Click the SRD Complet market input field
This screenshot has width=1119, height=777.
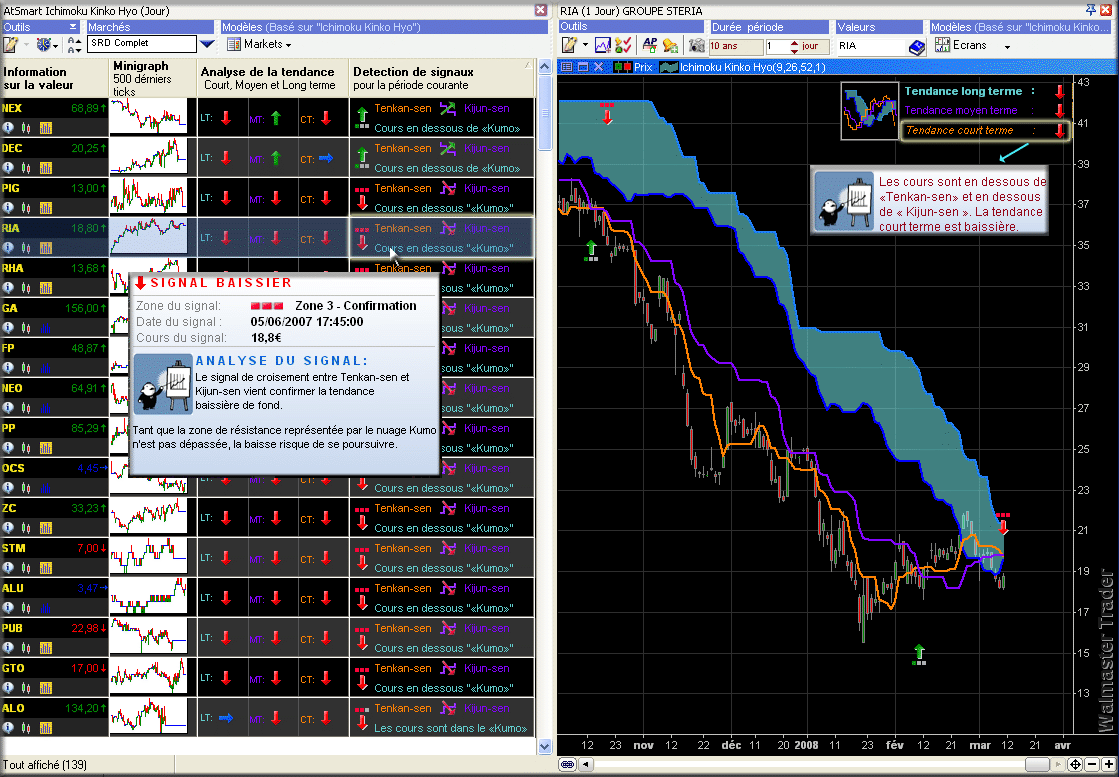pos(141,44)
